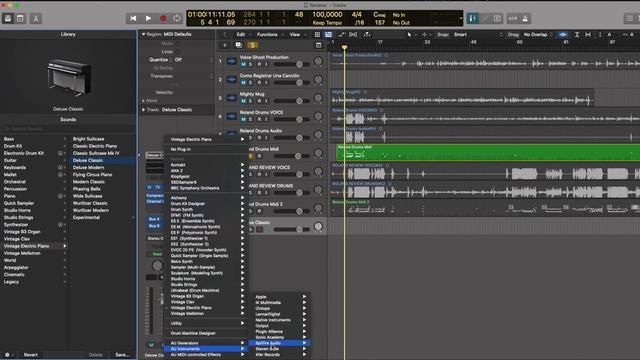This screenshot has height=360, width=640.
Task: Open the Edit menu in Tracks area
Action: 242,35
